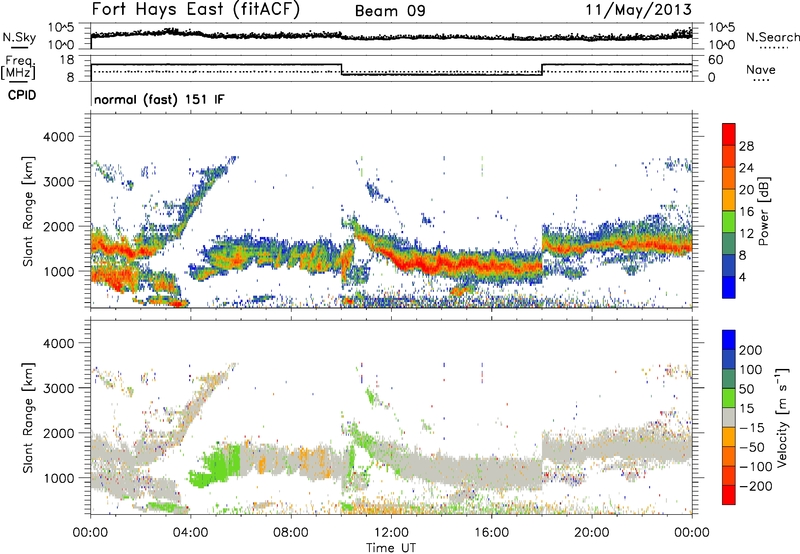Pick the red bottom segment of the Velocity colorbar
Viewport: 800px width, 554px height.
(x=729, y=495)
